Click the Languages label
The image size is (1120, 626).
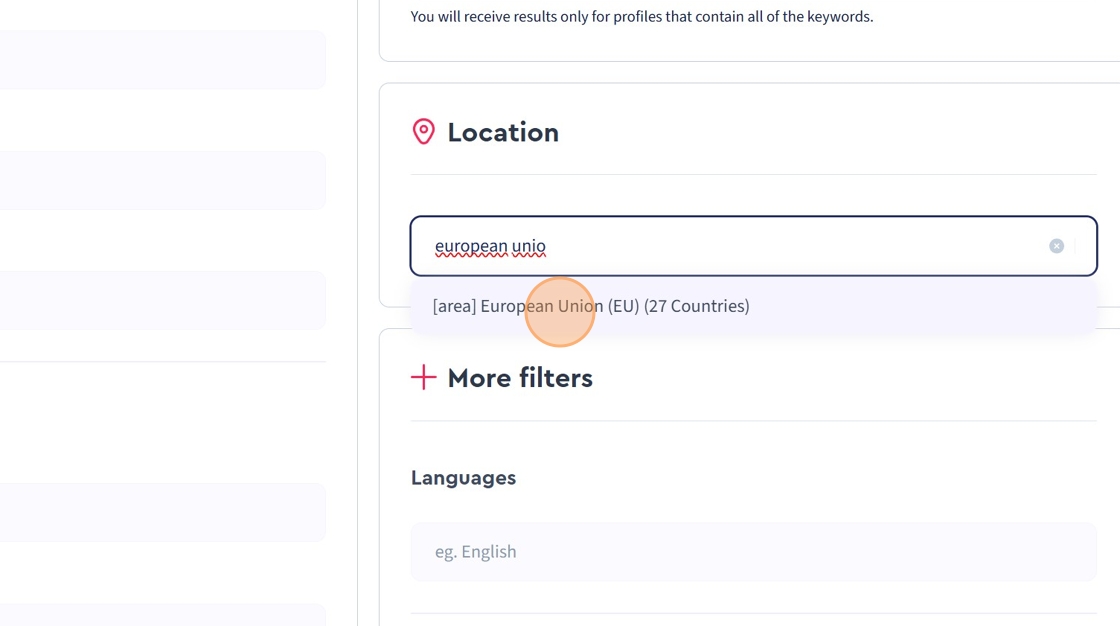pyautogui.click(x=463, y=478)
